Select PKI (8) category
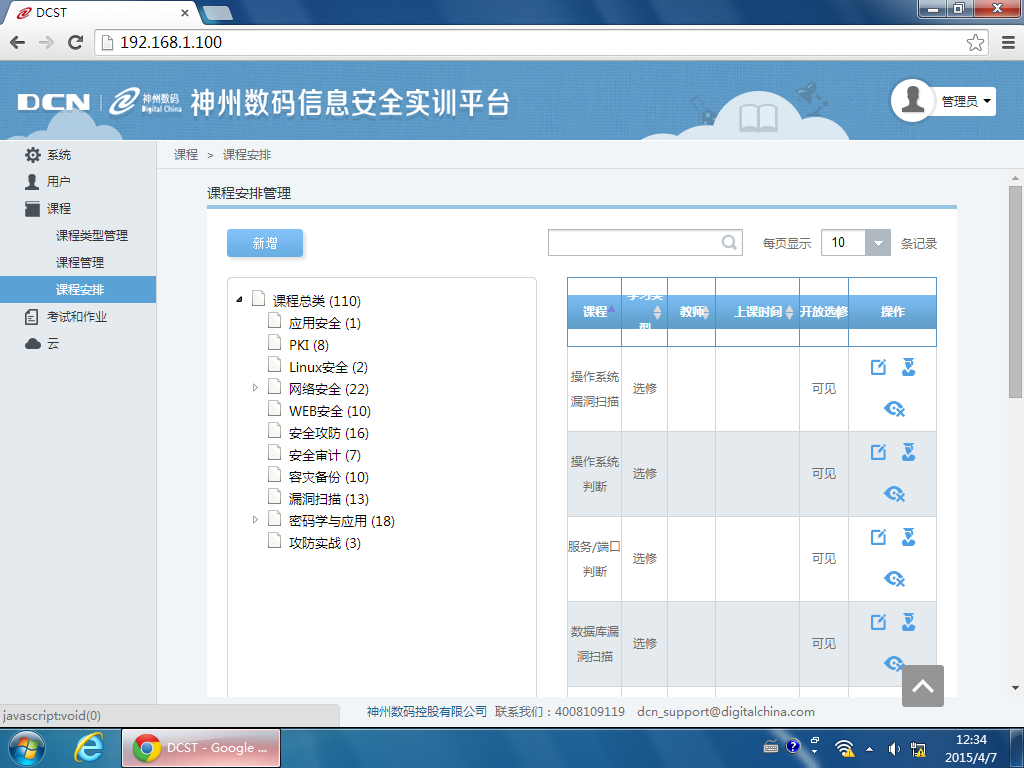This screenshot has height=768, width=1024. [x=308, y=345]
